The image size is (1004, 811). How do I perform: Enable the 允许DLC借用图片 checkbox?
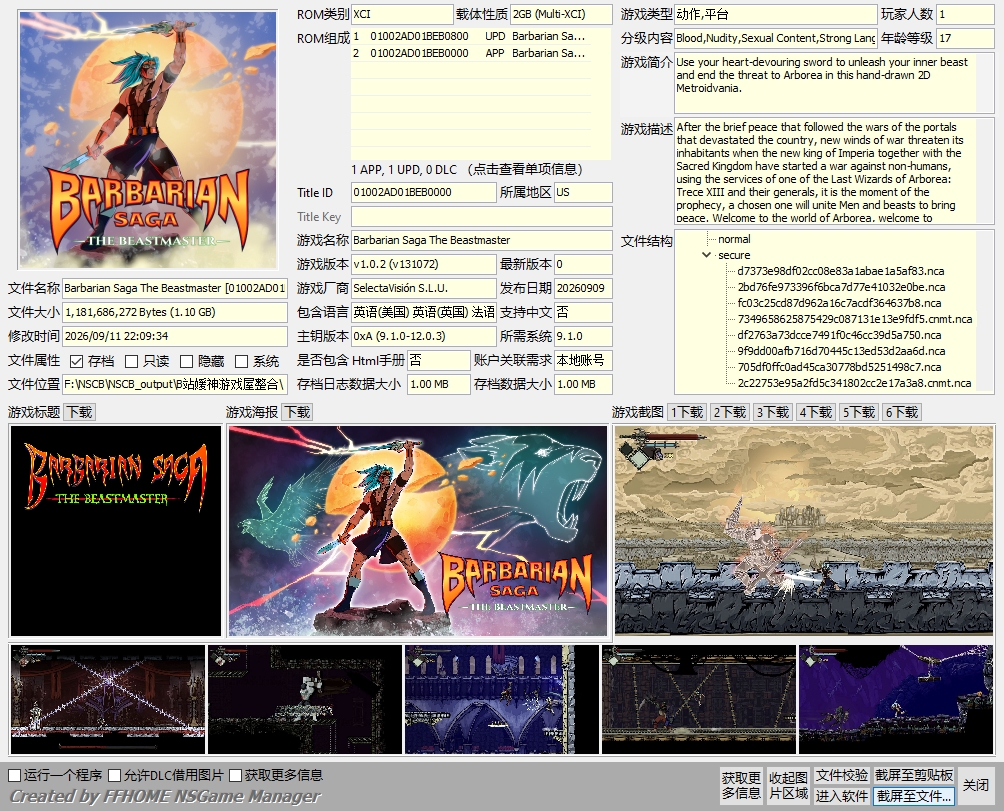[x=115, y=776]
